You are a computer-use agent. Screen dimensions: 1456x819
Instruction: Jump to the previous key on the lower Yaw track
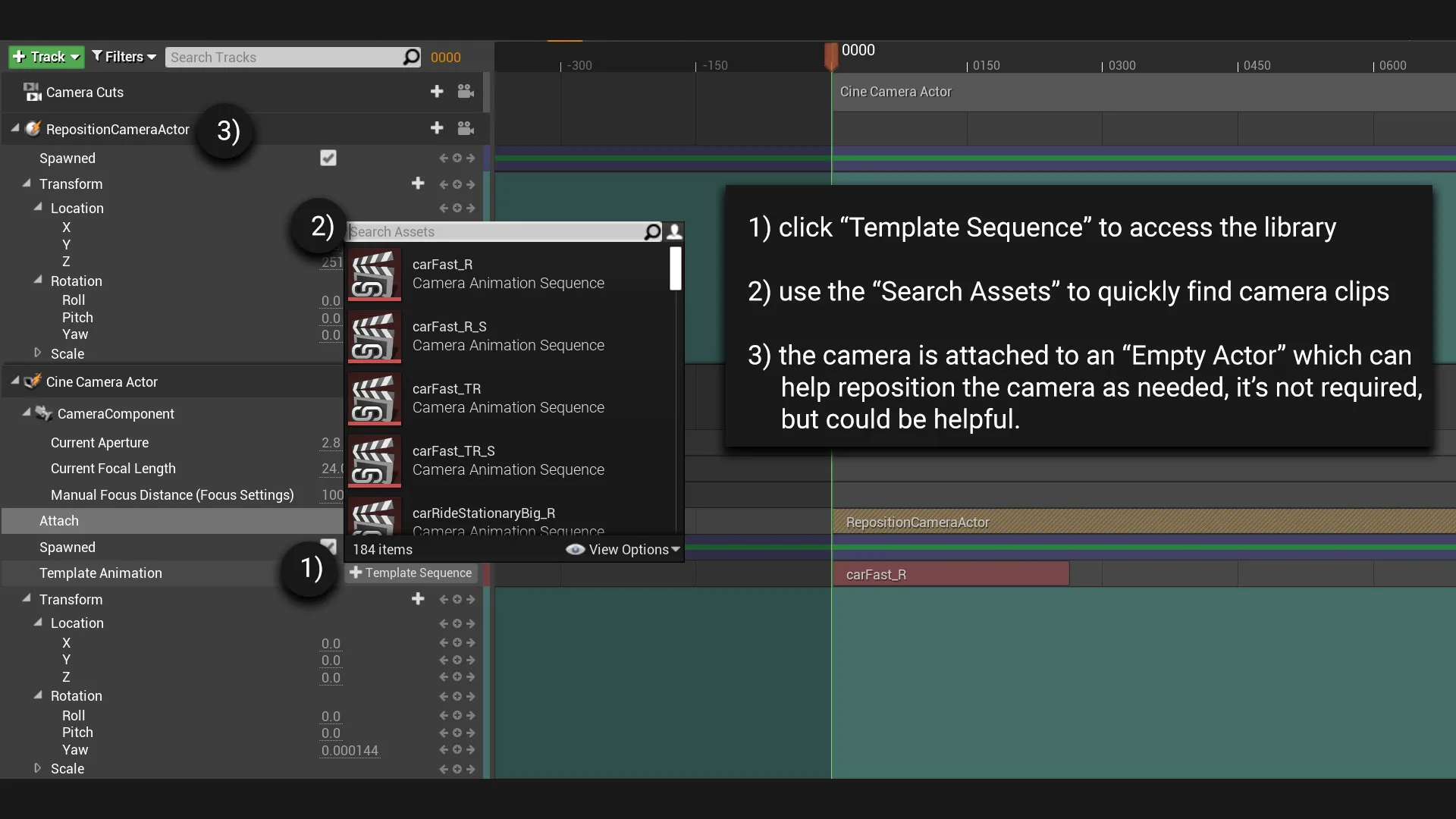(444, 750)
